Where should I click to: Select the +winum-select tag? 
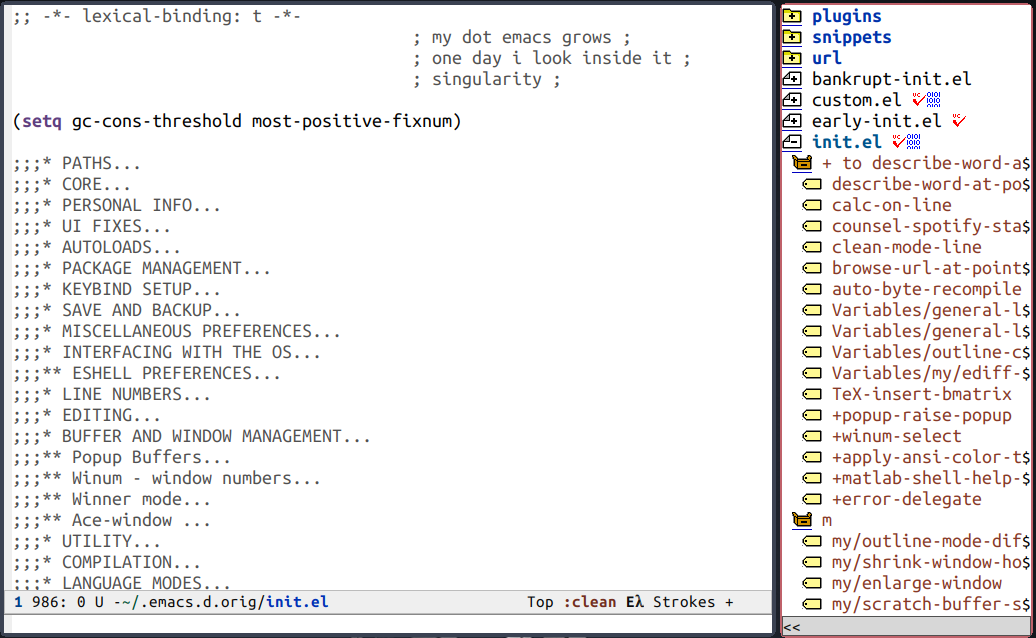click(897, 436)
